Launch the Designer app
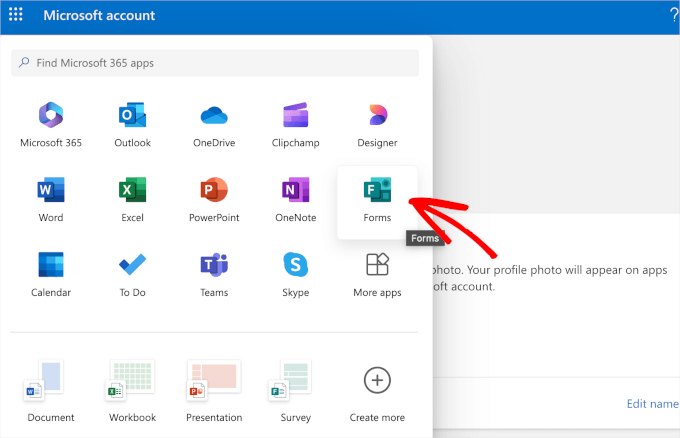This screenshot has height=438, width=680. [x=377, y=125]
